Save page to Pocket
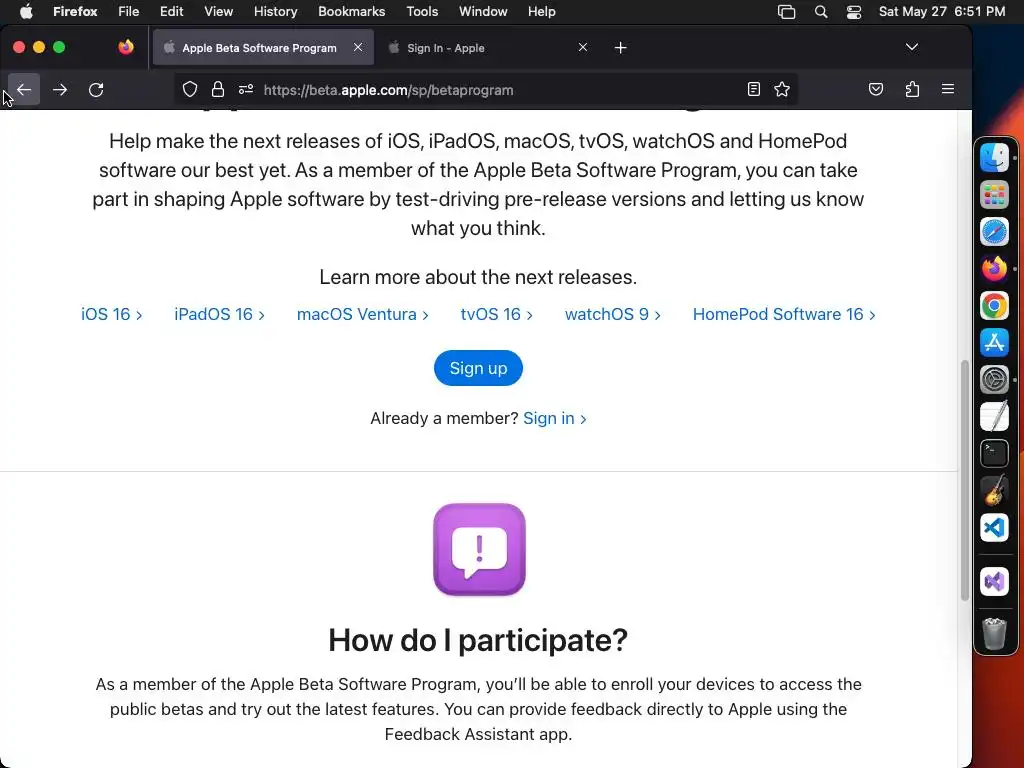The width and height of the screenshot is (1024, 768). [876, 89]
